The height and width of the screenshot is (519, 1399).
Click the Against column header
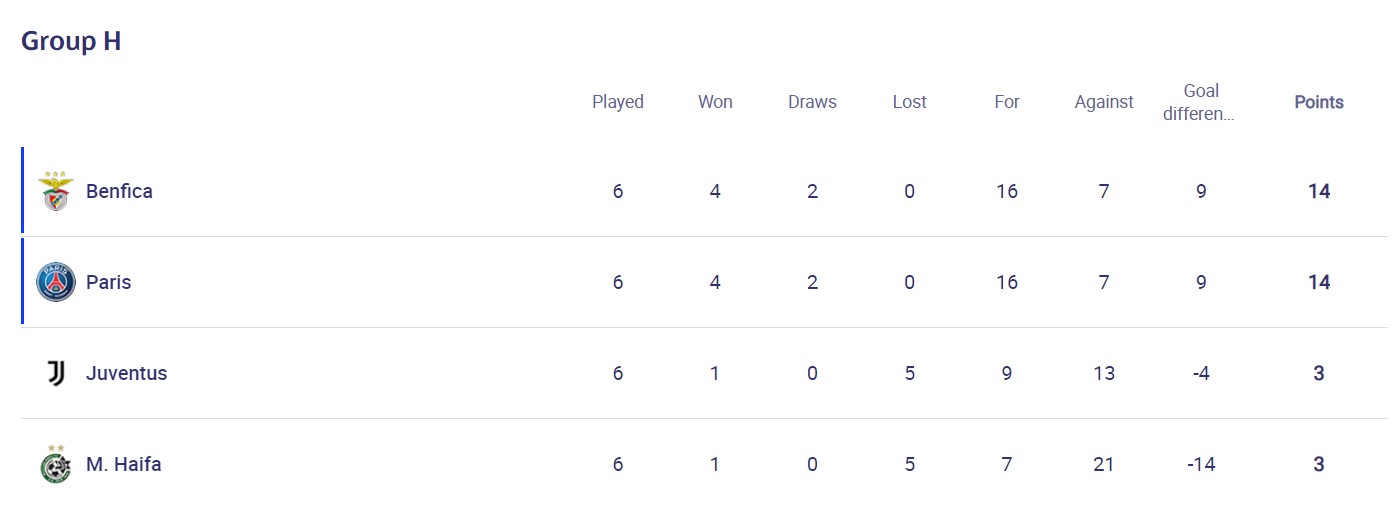[x=1104, y=102]
